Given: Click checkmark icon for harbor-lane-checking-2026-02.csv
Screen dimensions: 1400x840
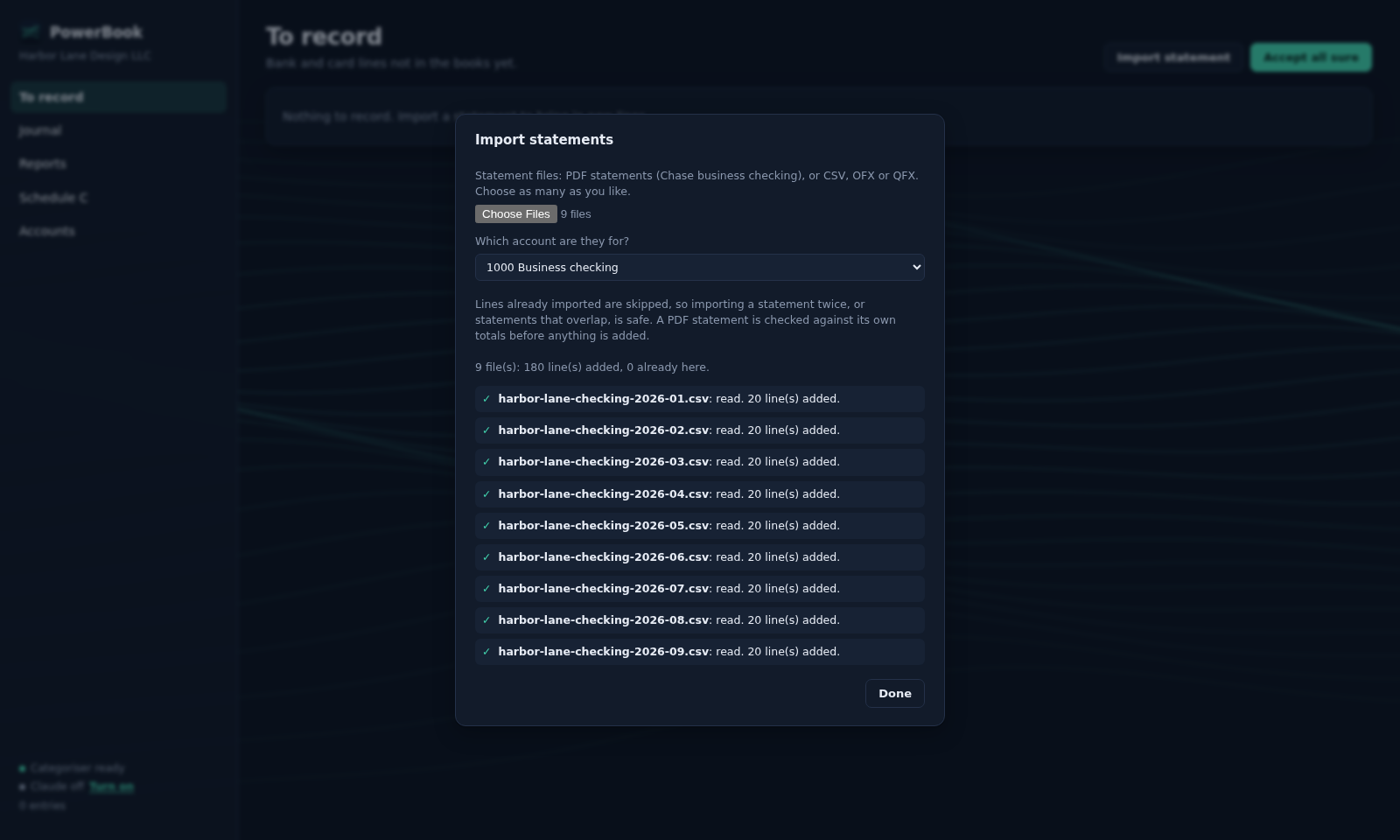Looking at the screenshot, I should pyautogui.click(x=486, y=430).
